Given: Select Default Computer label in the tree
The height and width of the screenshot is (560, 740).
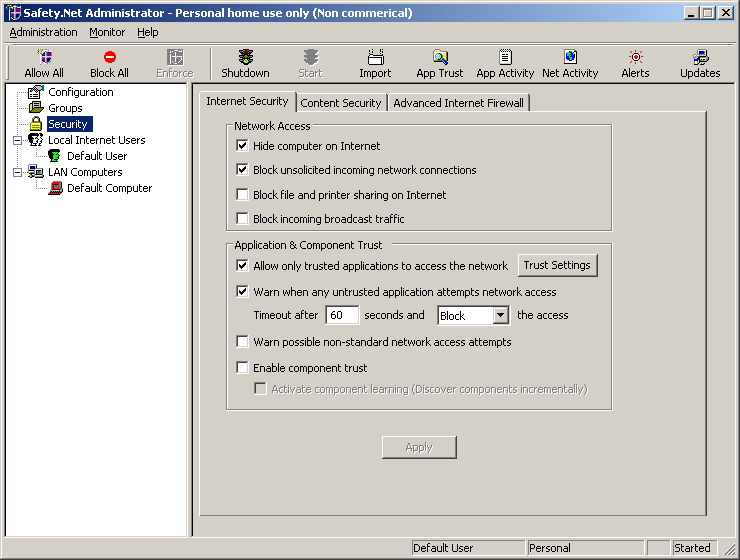Looking at the screenshot, I should tap(109, 188).
